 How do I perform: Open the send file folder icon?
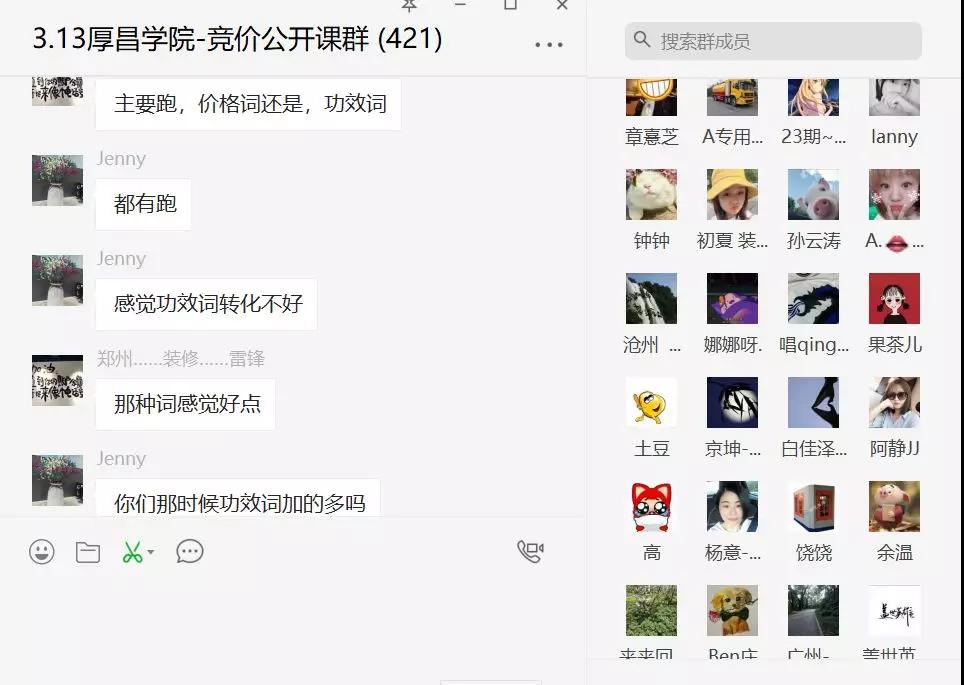pyautogui.click(x=88, y=552)
